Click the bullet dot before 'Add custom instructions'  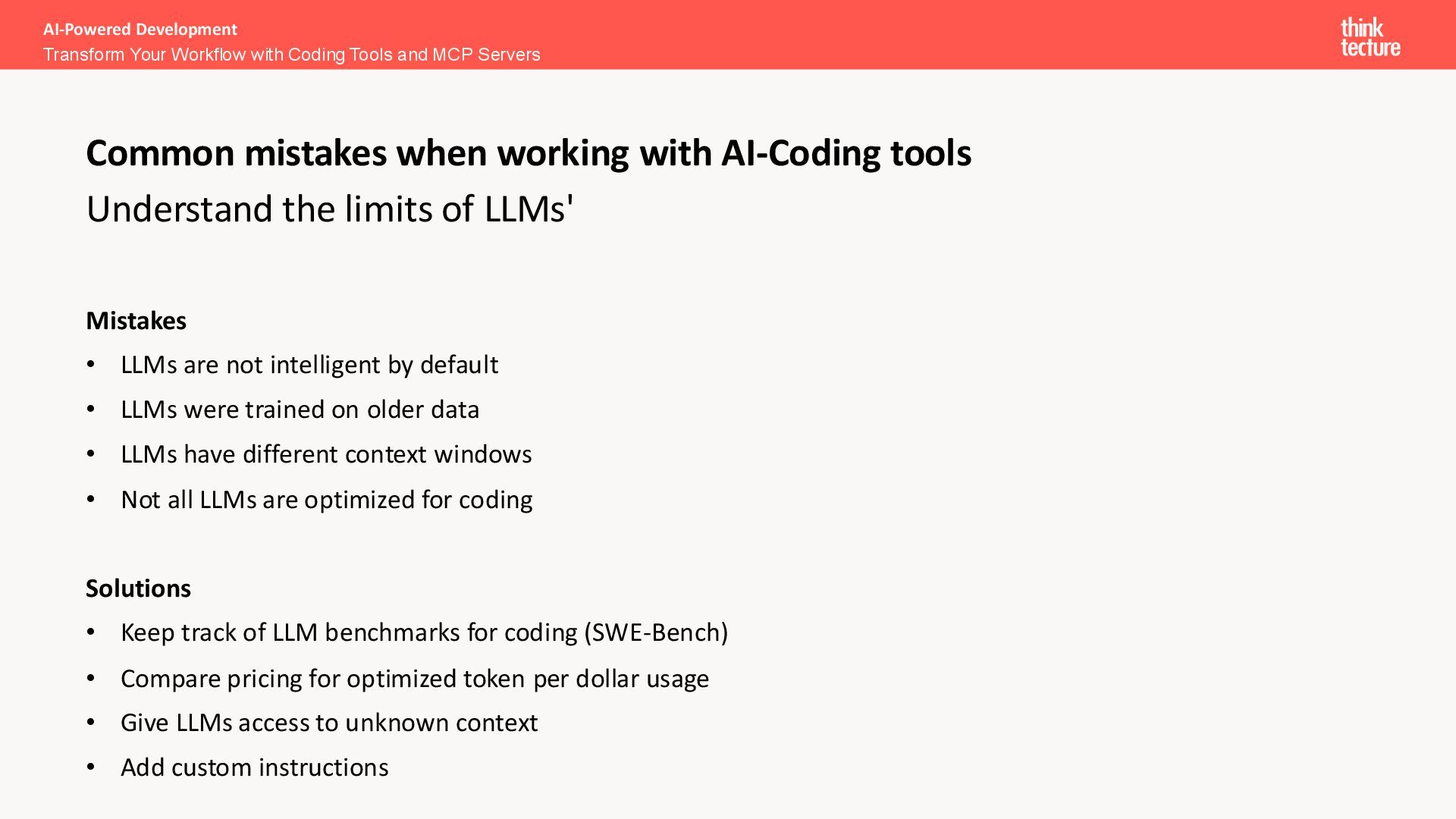tap(91, 767)
